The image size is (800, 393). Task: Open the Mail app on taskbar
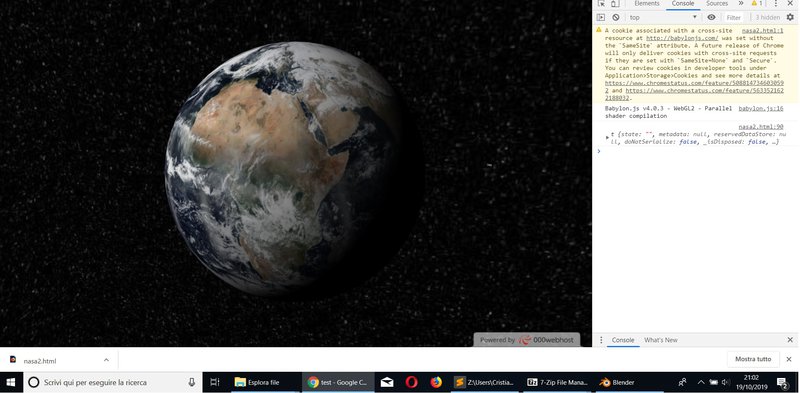point(387,382)
